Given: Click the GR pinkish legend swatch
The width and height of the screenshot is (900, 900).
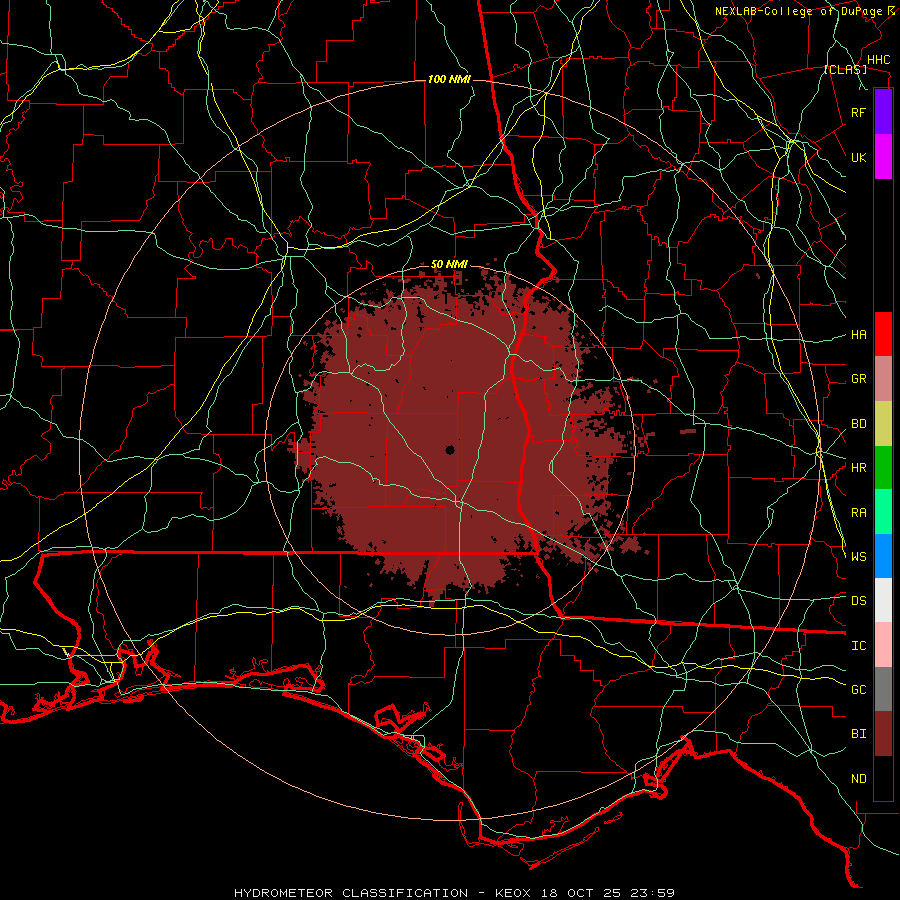Looking at the screenshot, I should (x=883, y=379).
